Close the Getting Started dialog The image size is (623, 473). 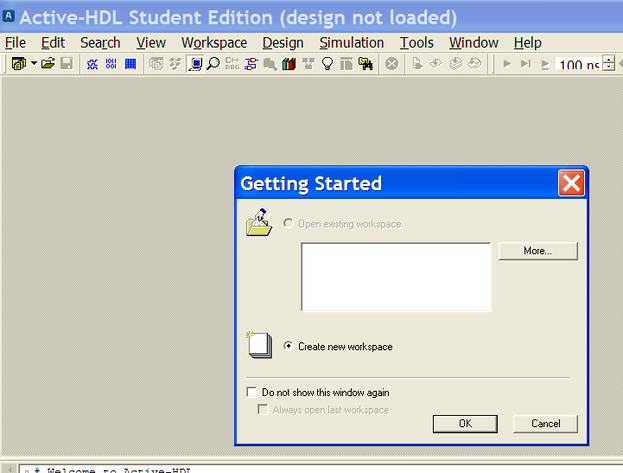(x=571, y=183)
